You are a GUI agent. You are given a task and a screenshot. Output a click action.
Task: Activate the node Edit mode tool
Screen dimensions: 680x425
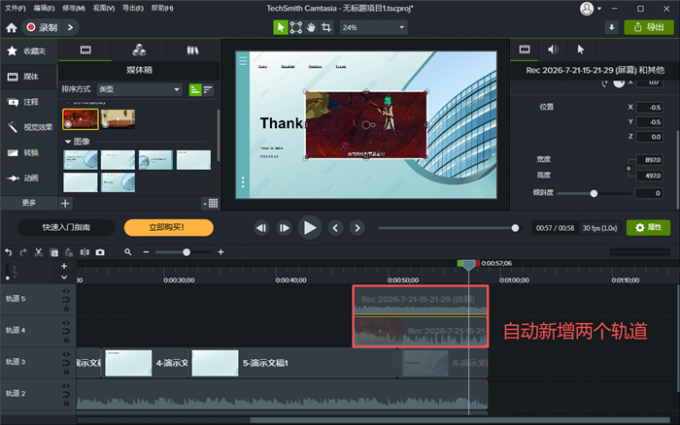[296, 27]
